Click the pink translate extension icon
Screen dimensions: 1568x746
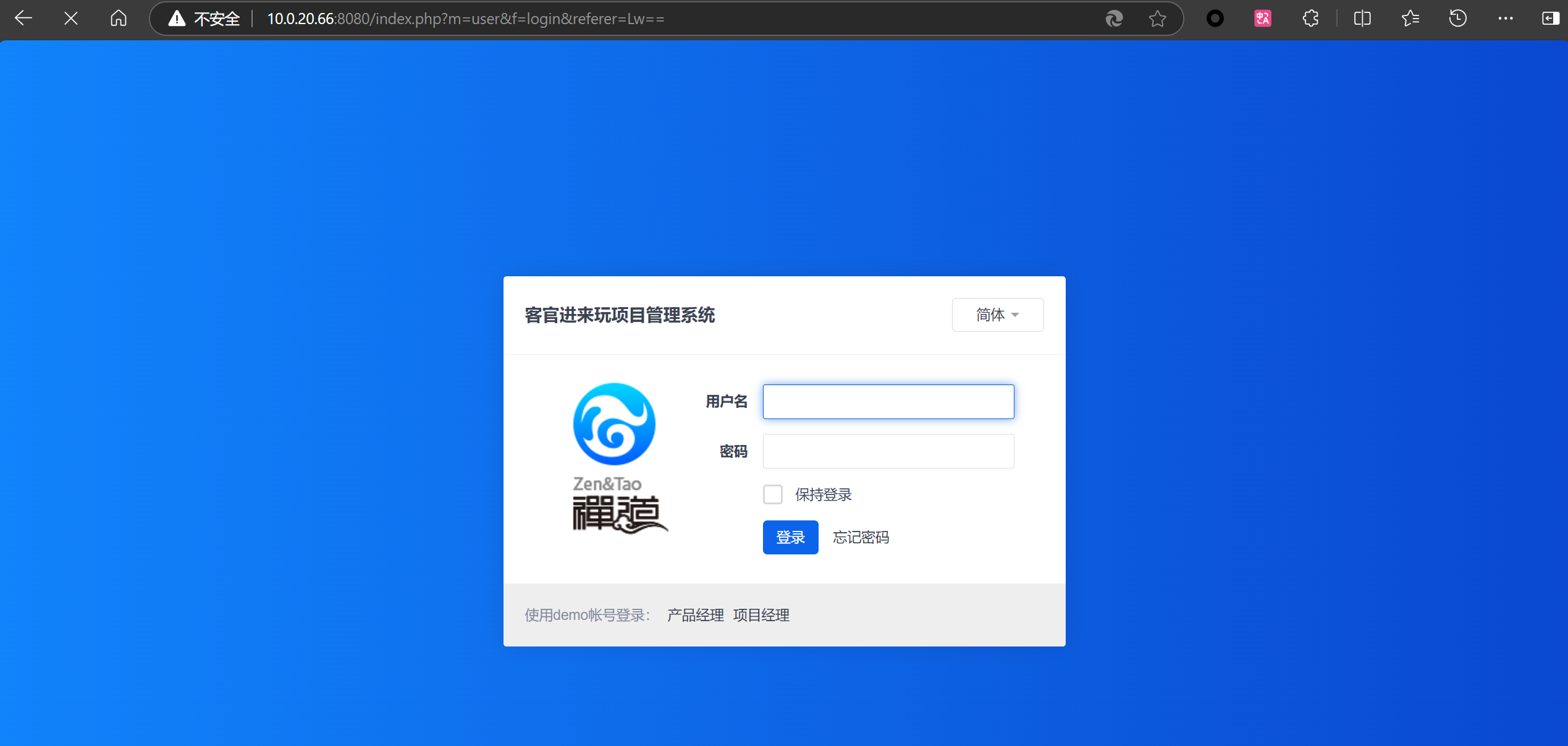pos(1262,19)
